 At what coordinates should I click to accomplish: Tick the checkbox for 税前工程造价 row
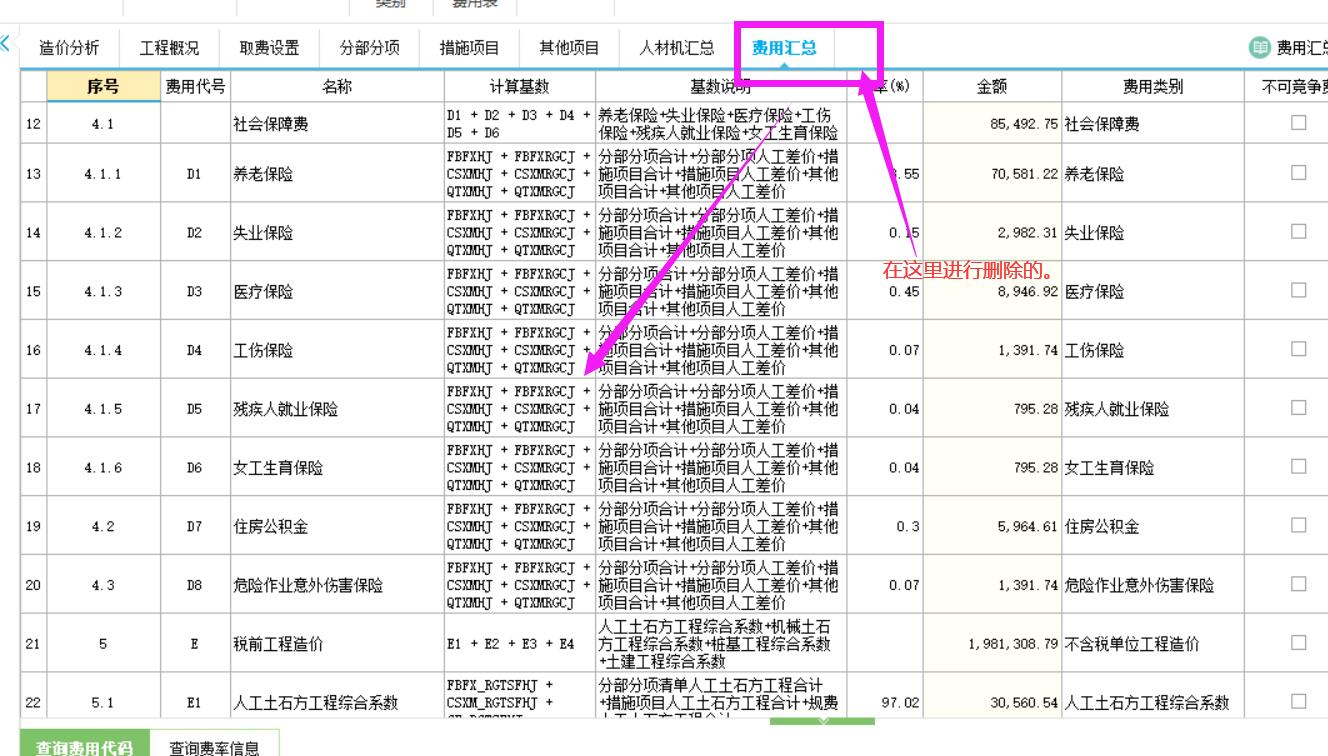[1299, 642]
